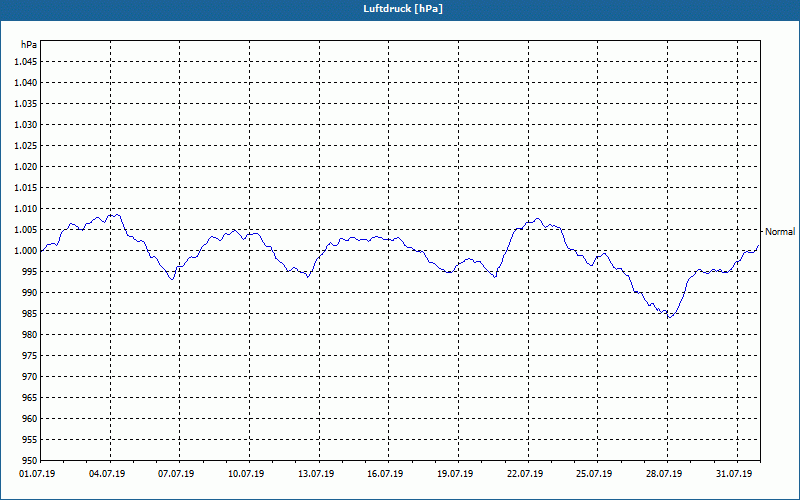The width and height of the screenshot is (800, 500).
Task: Select the 1.045 y-axis value
Action: pos(27,62)
